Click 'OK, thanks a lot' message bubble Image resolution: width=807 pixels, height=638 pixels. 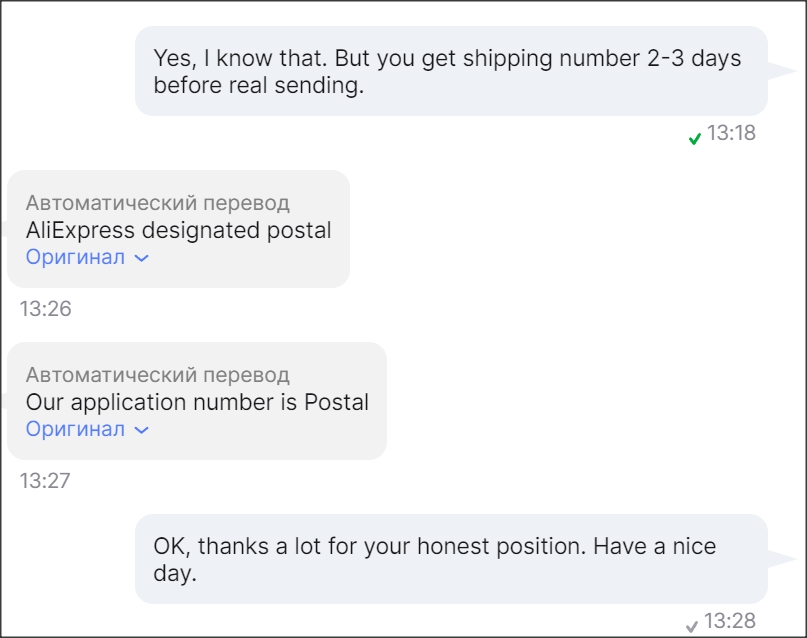(x=450, y=559)
